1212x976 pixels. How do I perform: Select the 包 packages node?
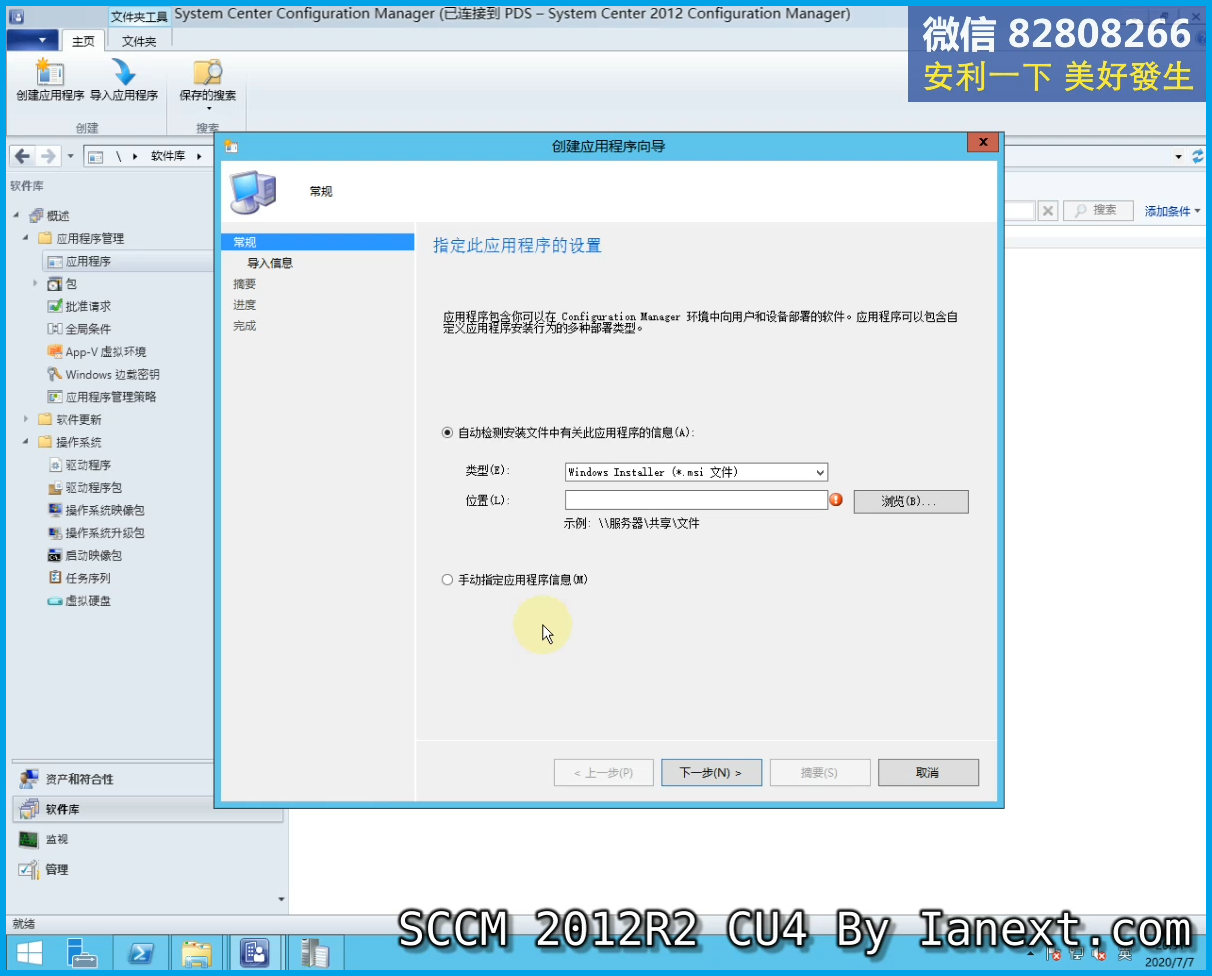71,284
